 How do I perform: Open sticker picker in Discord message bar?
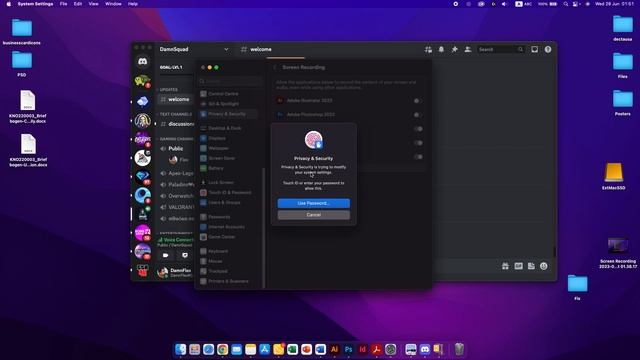pos(531,266)
